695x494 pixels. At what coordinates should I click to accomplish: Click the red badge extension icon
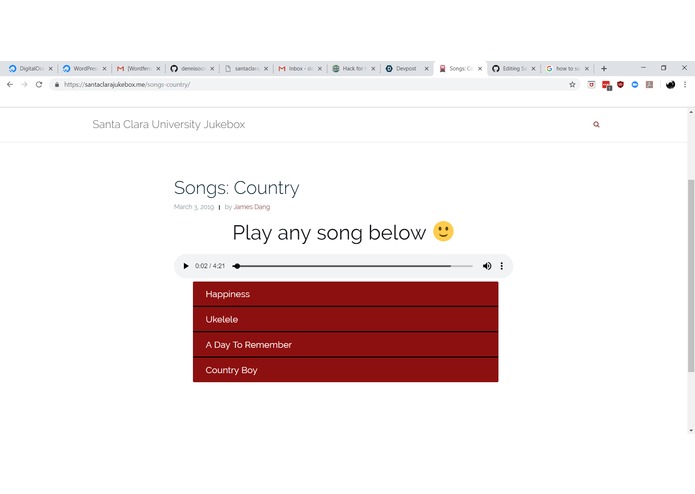606,85
